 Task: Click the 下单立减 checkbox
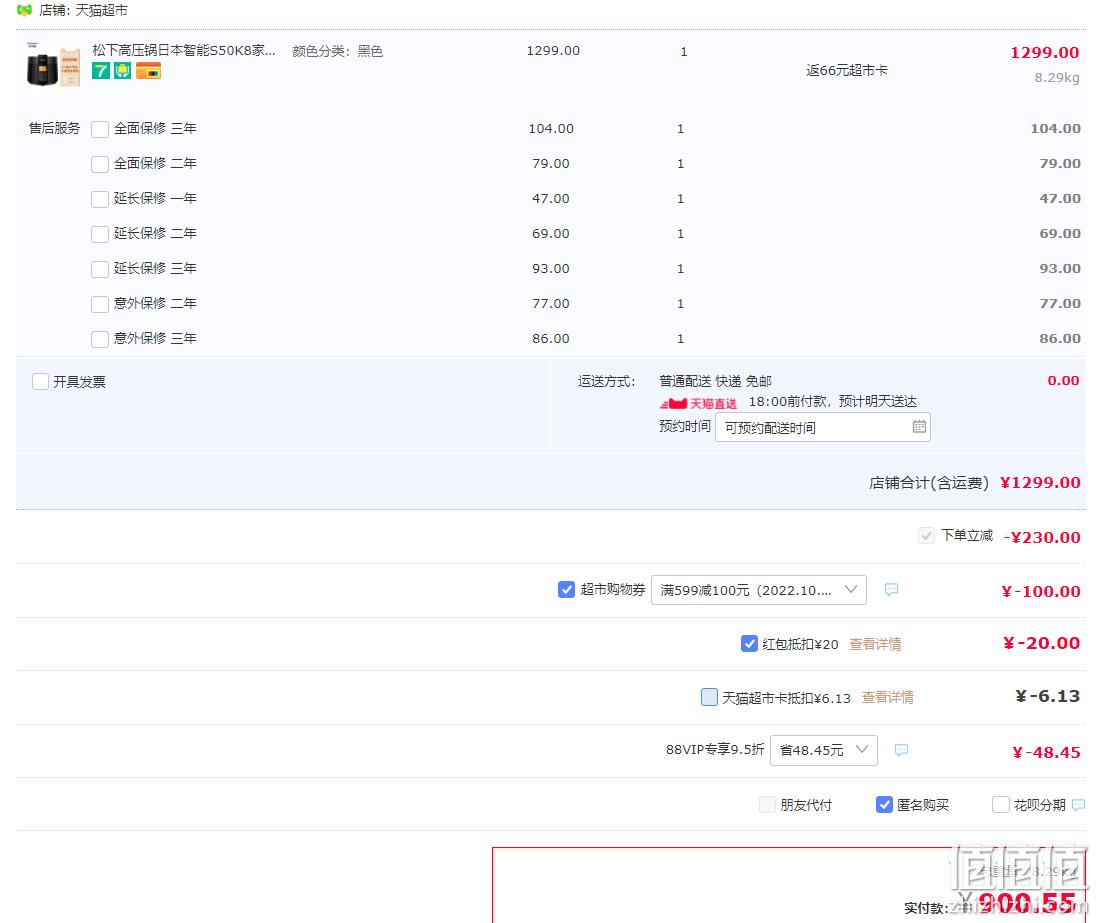[x=926, y=536]
